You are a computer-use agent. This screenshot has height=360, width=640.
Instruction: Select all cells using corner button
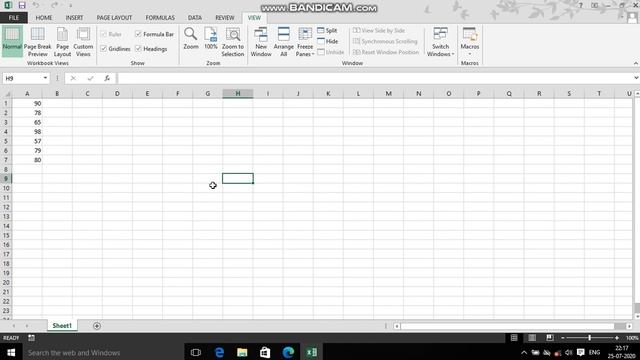point(6,93)
